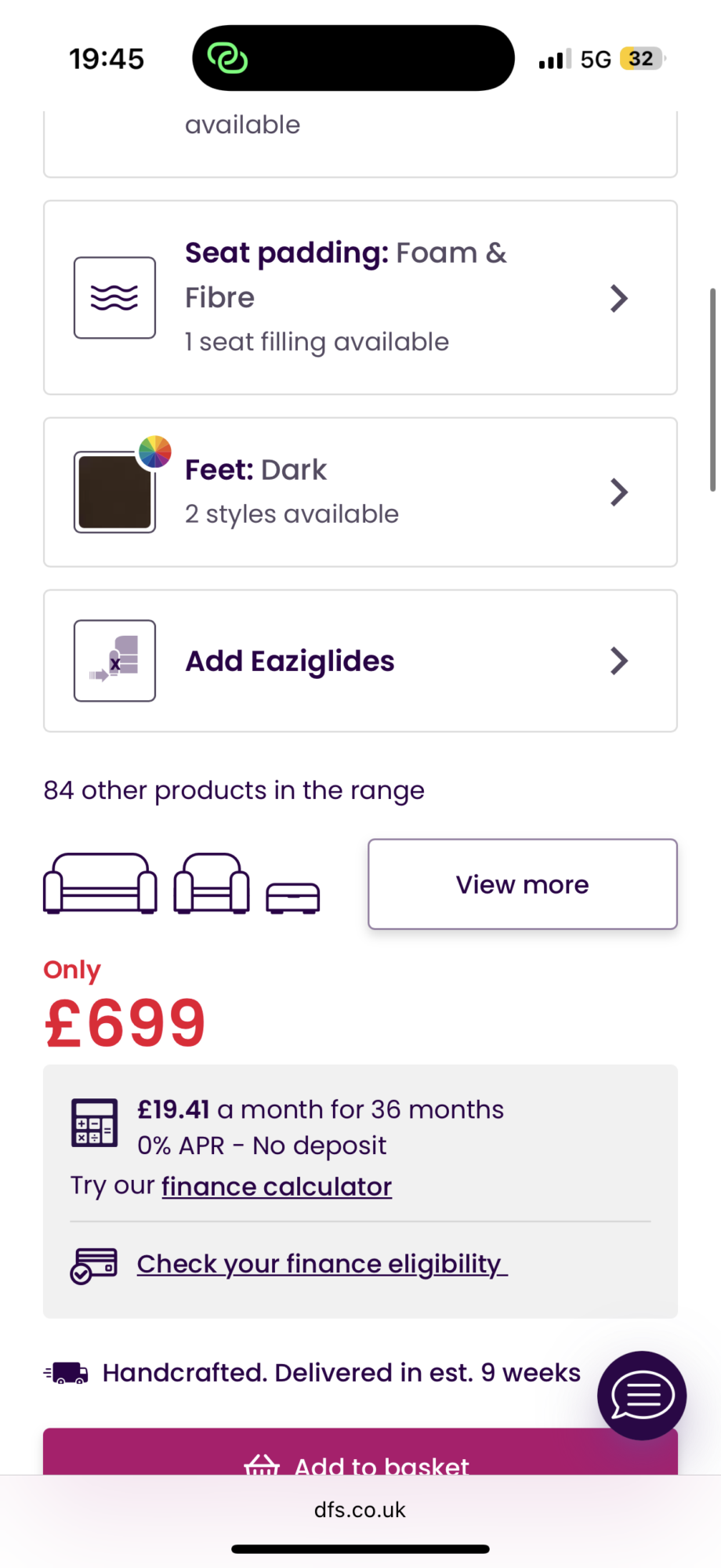
Task: Expand the Add Eaziglides chevron
Action: coord(619,661)
